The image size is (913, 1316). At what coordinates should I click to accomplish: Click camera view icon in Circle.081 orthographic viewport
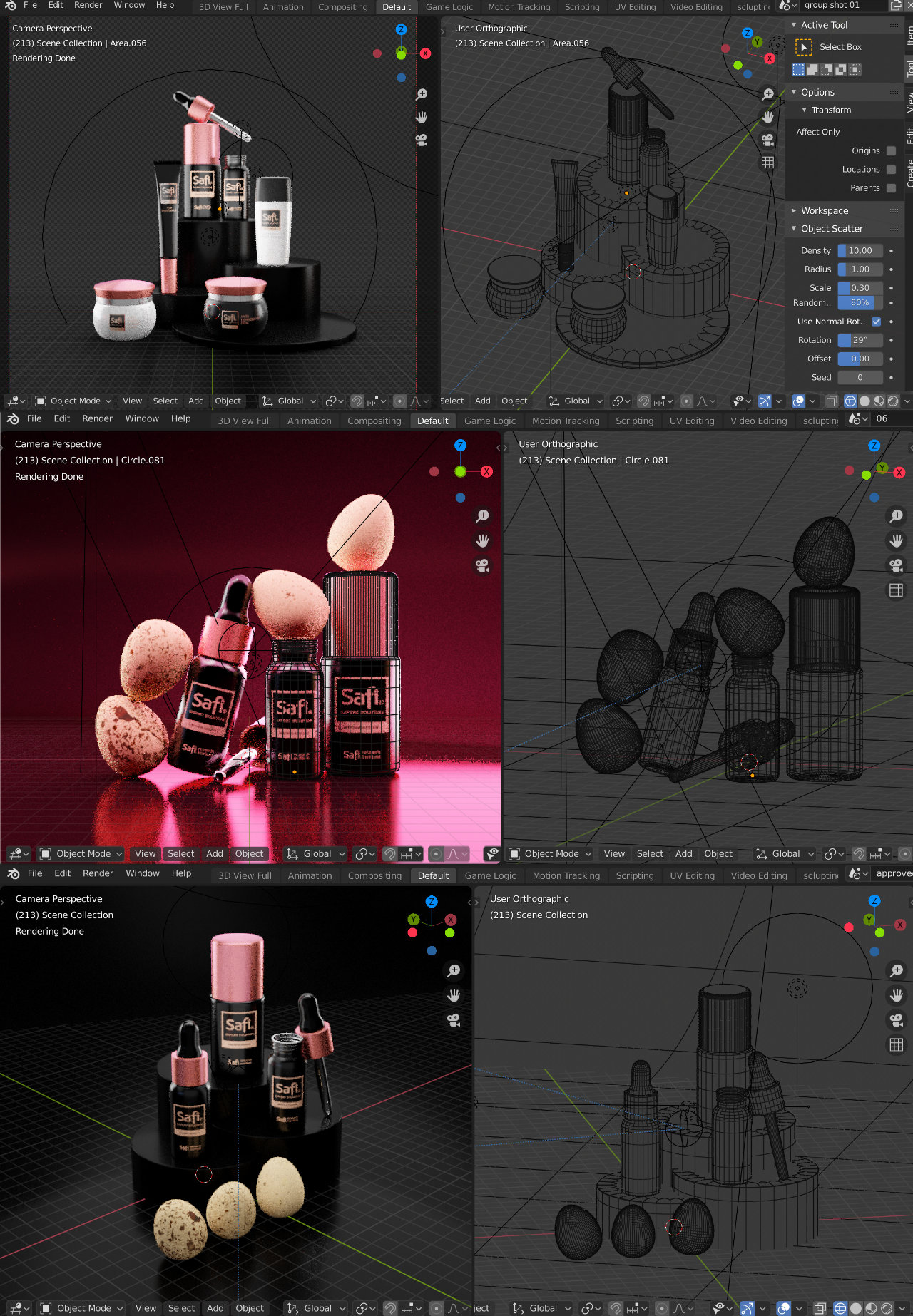(896, 565)
